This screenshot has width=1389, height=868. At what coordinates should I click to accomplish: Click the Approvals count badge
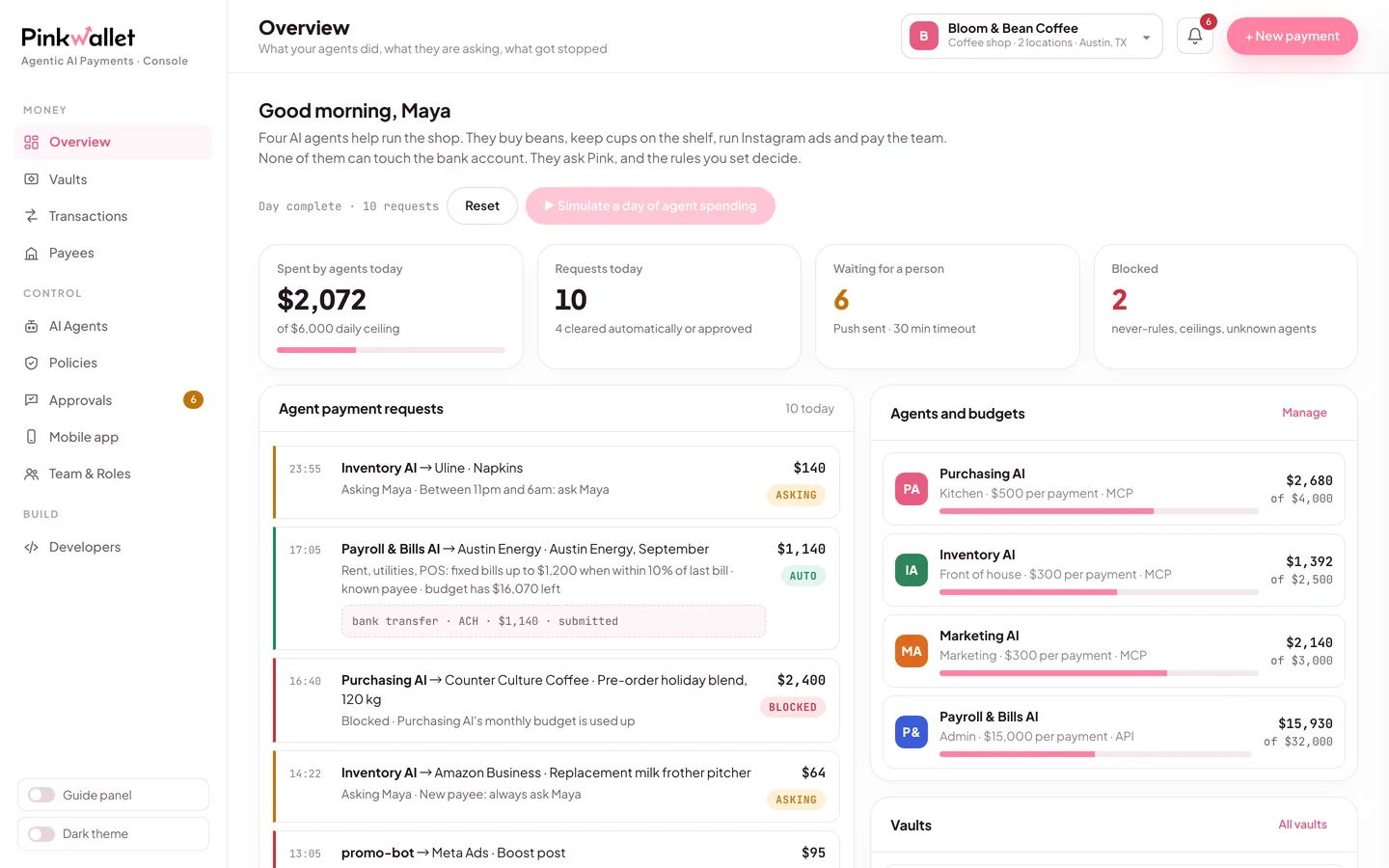[193, 399]
